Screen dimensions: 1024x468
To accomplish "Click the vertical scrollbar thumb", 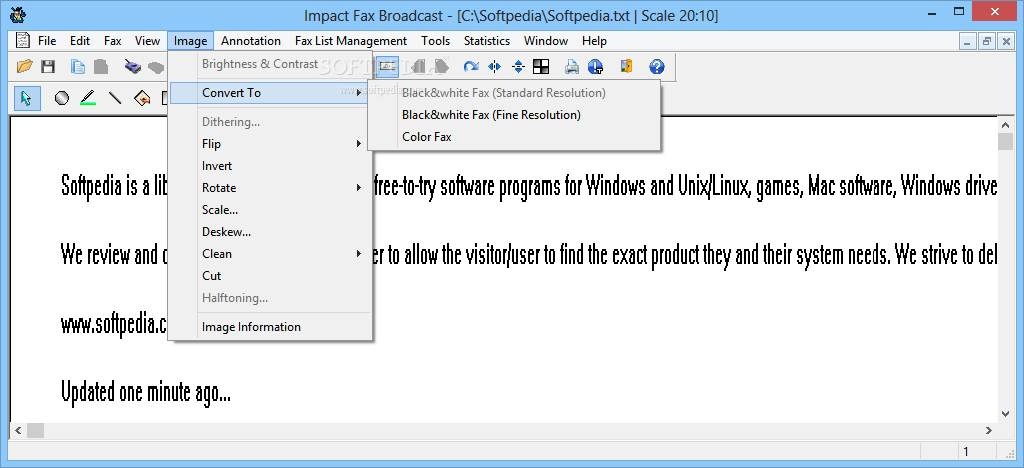I will click(1006, 141).
